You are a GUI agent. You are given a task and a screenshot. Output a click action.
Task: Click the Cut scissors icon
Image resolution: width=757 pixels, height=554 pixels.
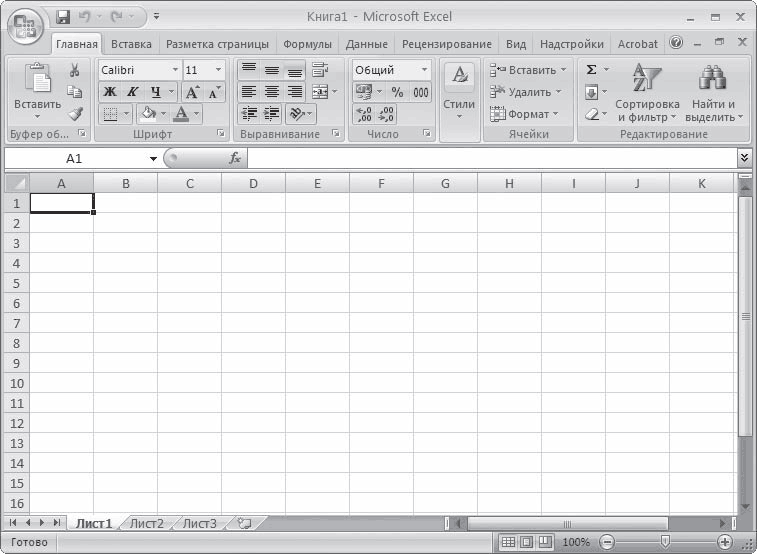[x=74, y=70]
